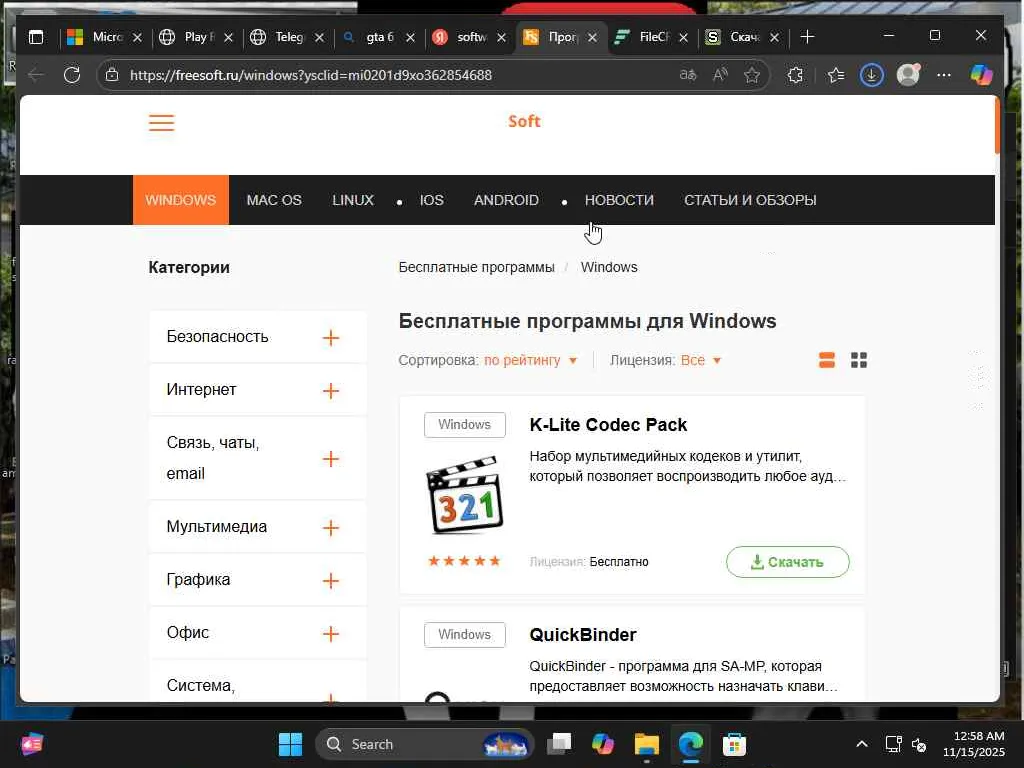1024x768 pixels.
Task: Go back in browser
Action: pyautogui.click(x=36, y=75)
